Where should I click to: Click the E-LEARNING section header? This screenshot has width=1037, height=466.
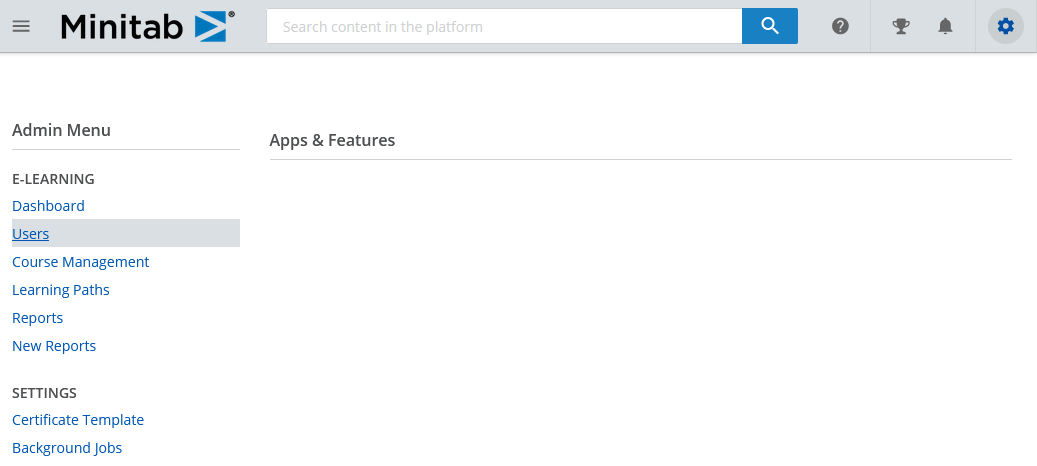pyautogui.click(x=54, y=179)
